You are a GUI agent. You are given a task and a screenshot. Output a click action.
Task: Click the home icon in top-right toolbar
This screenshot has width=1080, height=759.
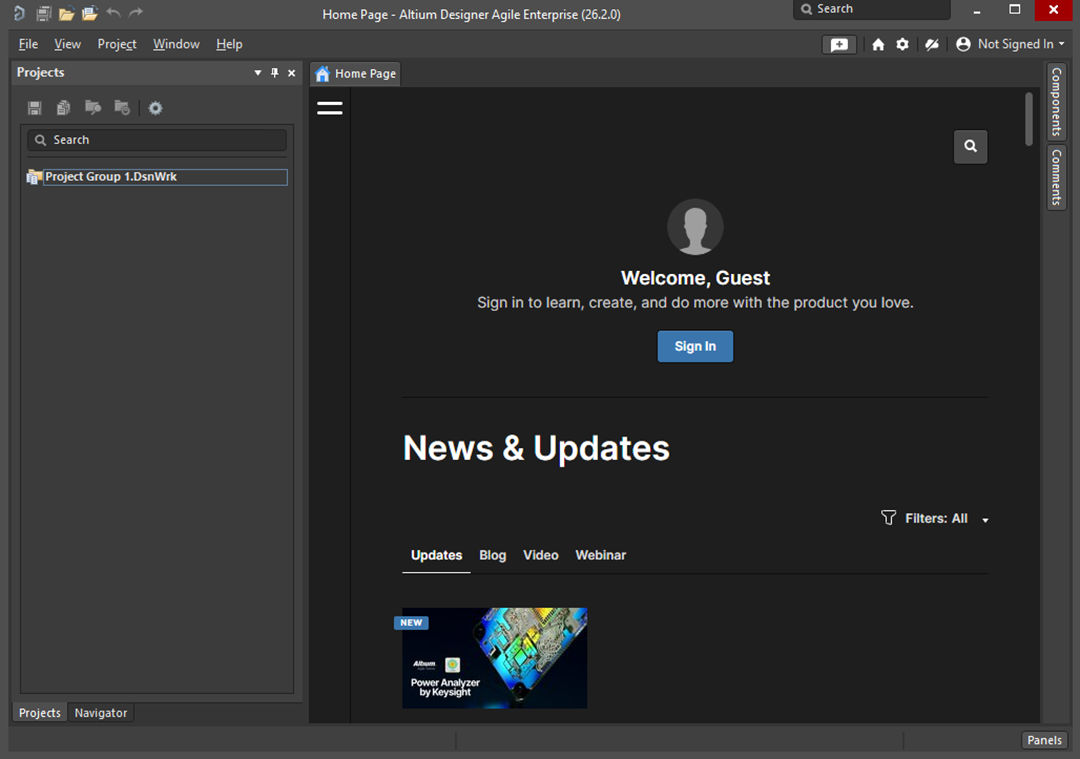coord(878,44)
